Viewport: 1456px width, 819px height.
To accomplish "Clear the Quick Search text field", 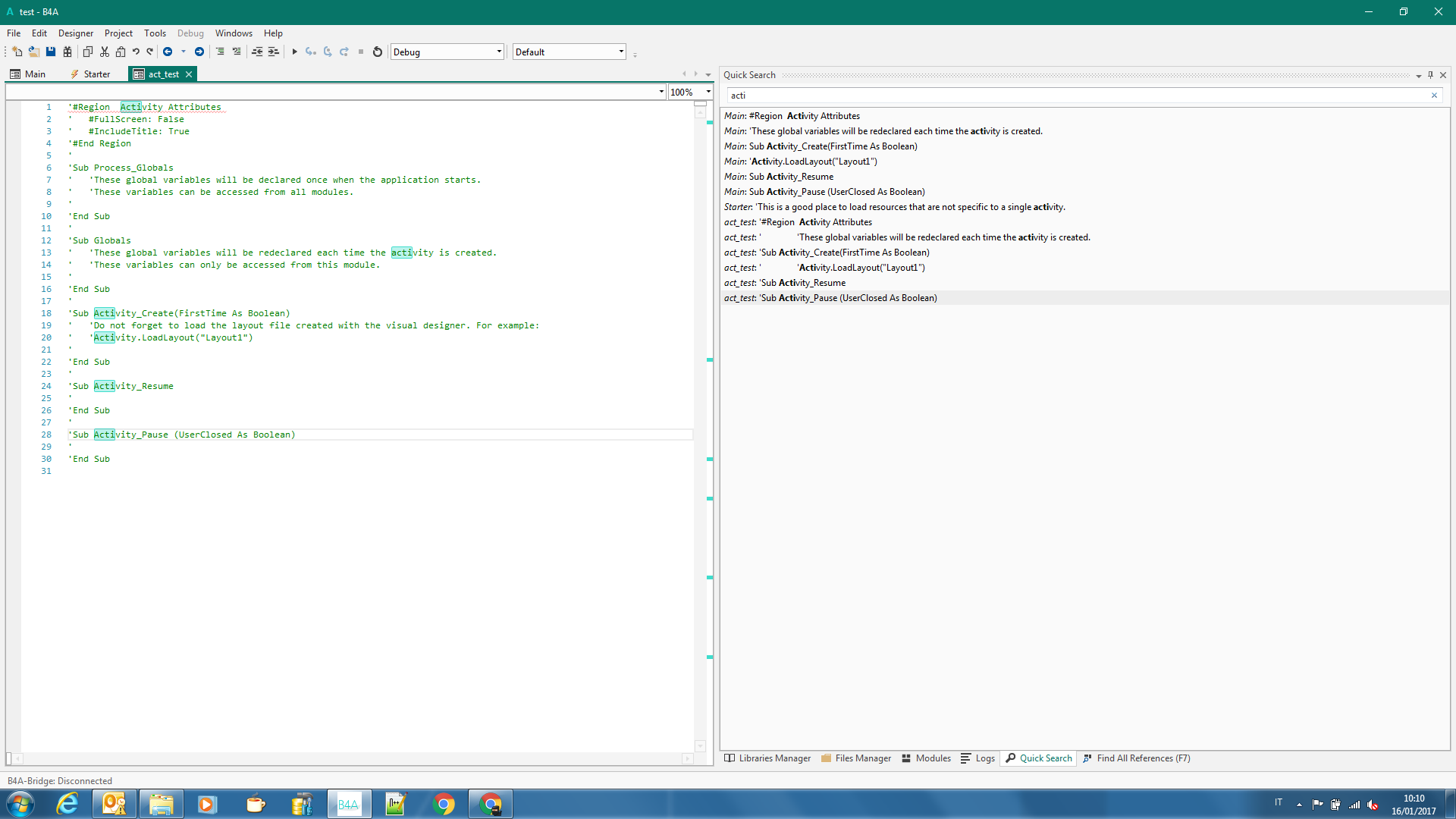I will click(1434, 96).
